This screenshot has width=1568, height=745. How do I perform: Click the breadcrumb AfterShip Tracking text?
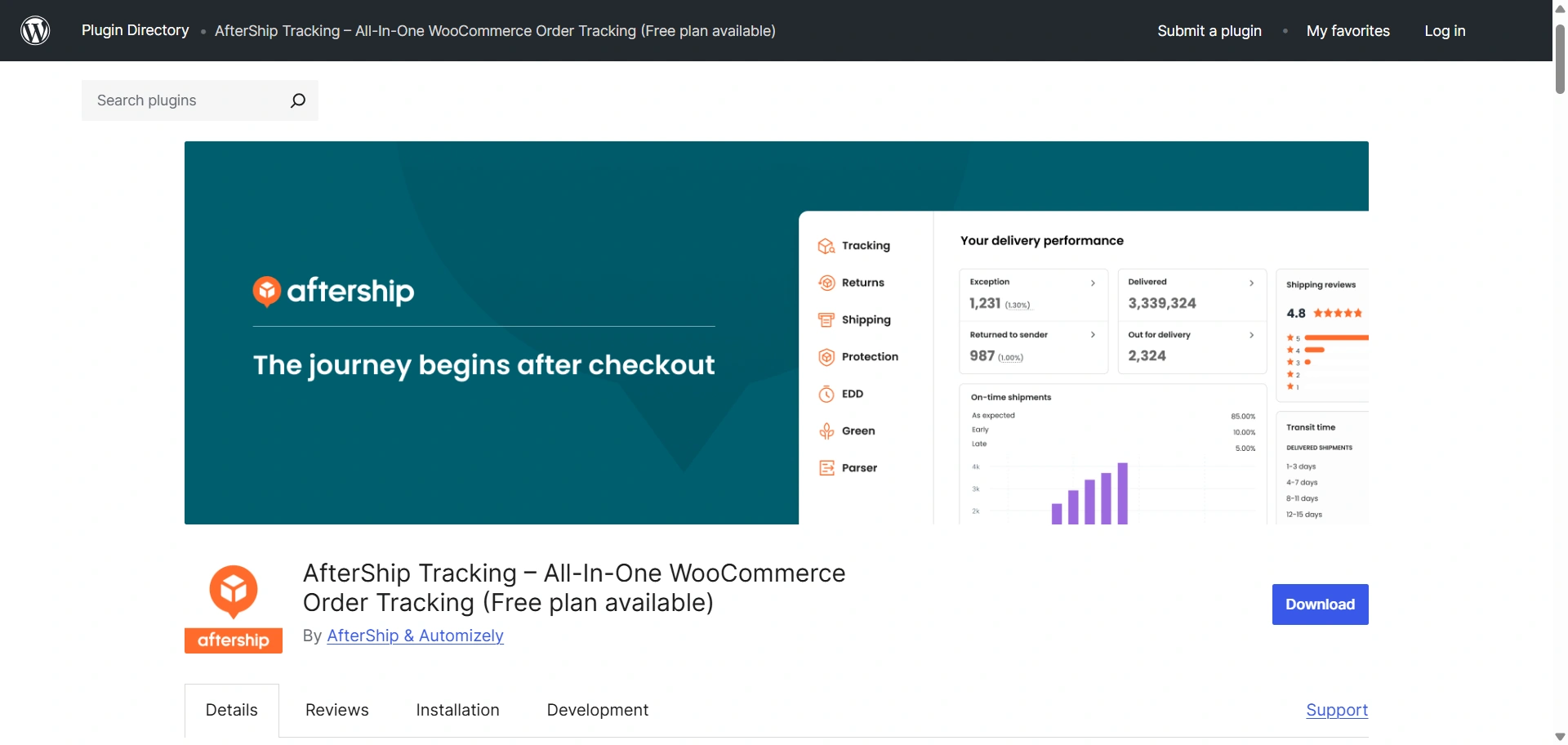pos(495,31)
